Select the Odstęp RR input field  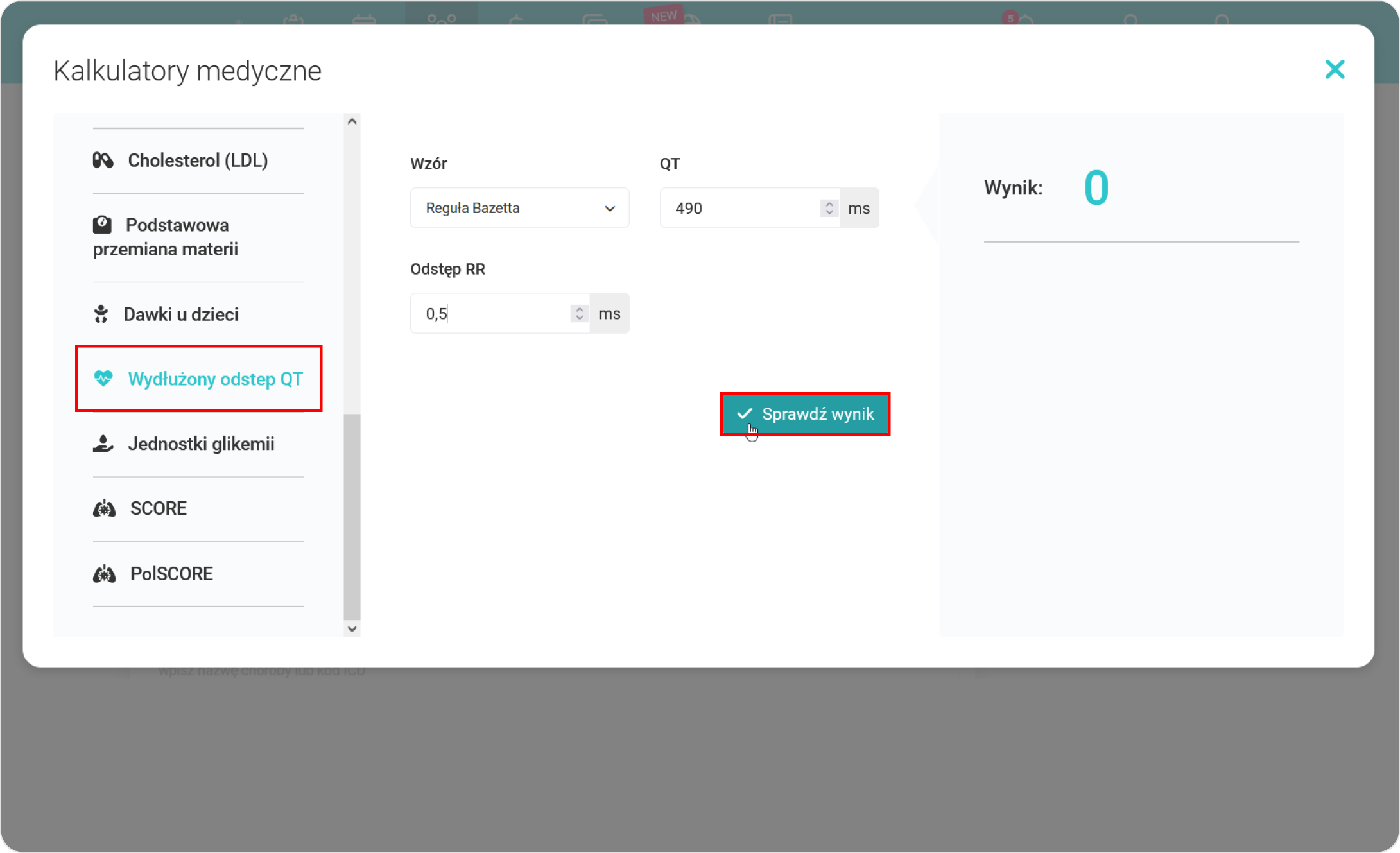497,314
